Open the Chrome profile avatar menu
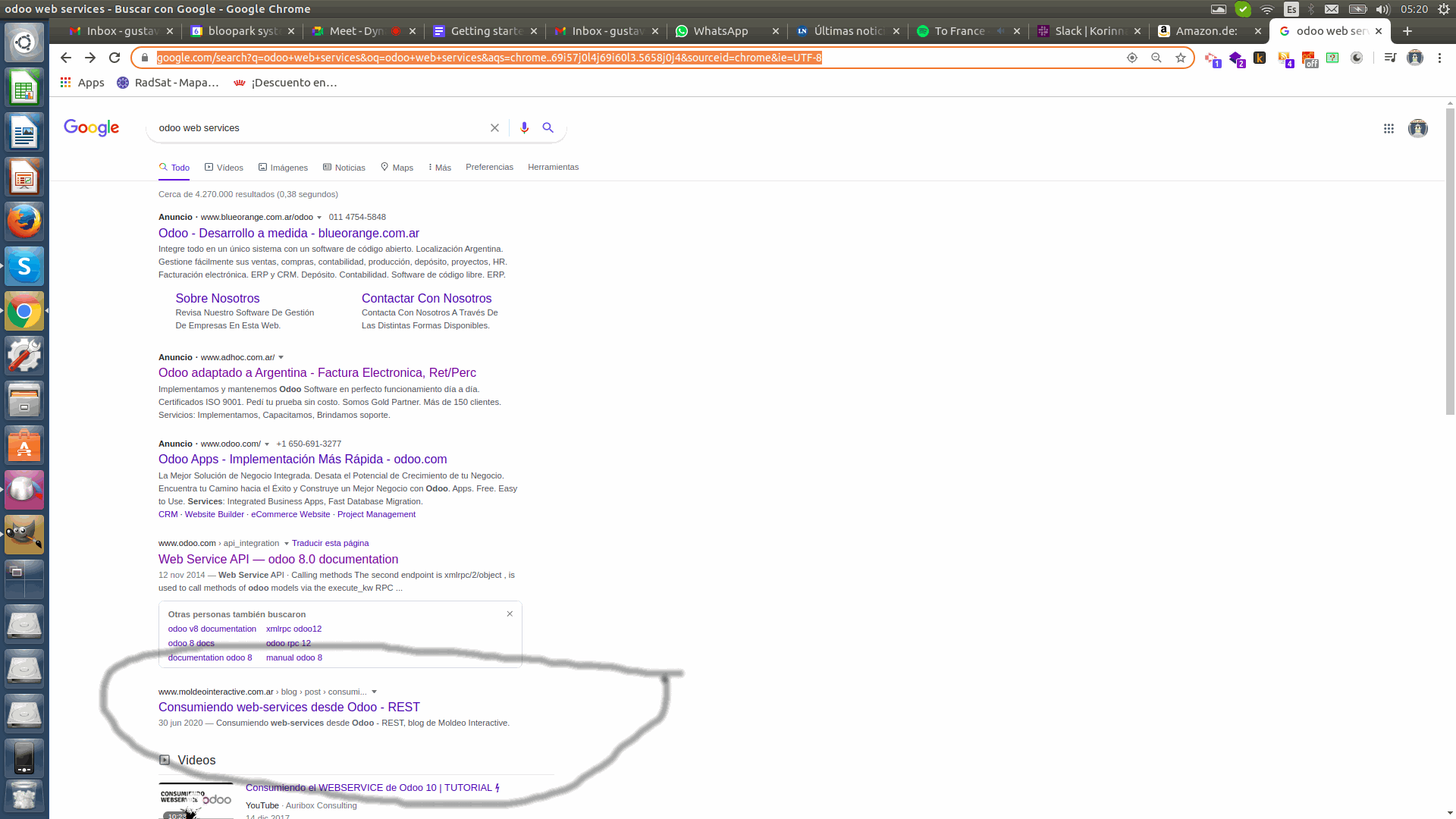The width and height of the screenshot is (1456, 819). click(1415, 58)
